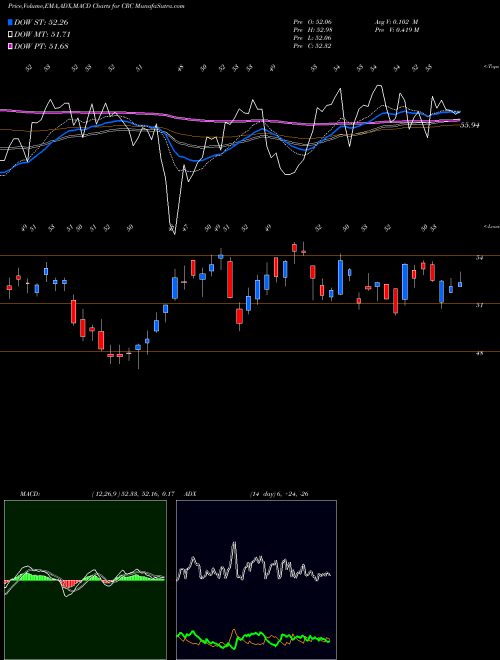
Task: Click the 'Pre C: 52.32' close value
Action: [x=312, y=46]
